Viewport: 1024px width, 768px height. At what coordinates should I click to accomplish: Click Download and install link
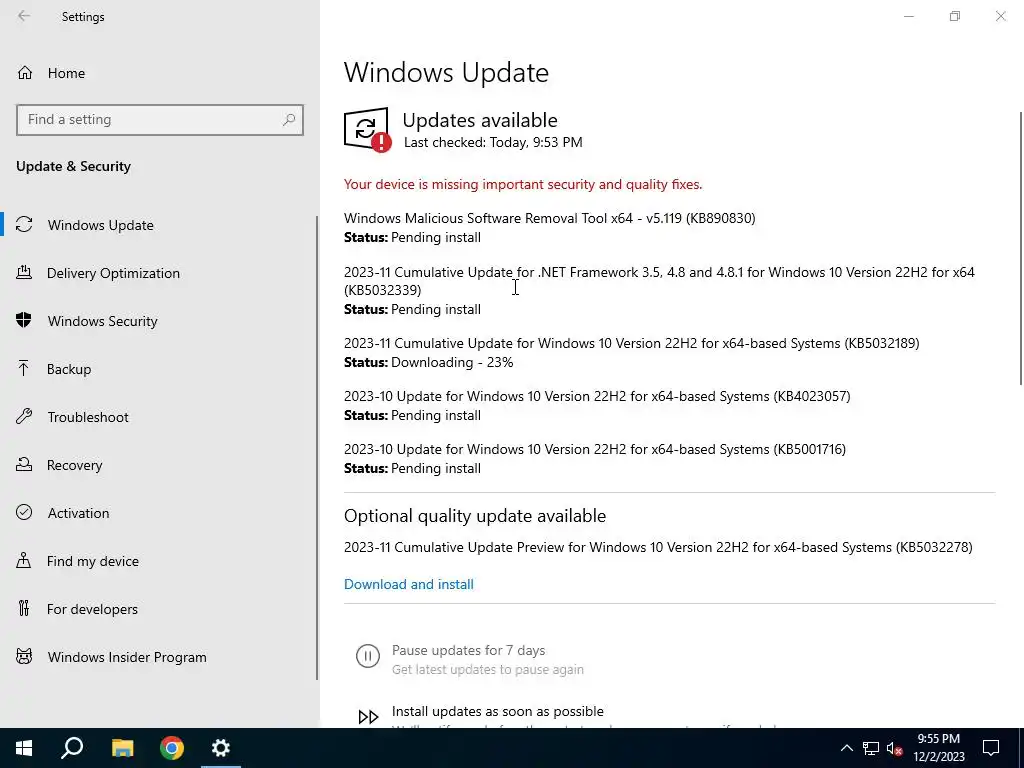(409, 584)
